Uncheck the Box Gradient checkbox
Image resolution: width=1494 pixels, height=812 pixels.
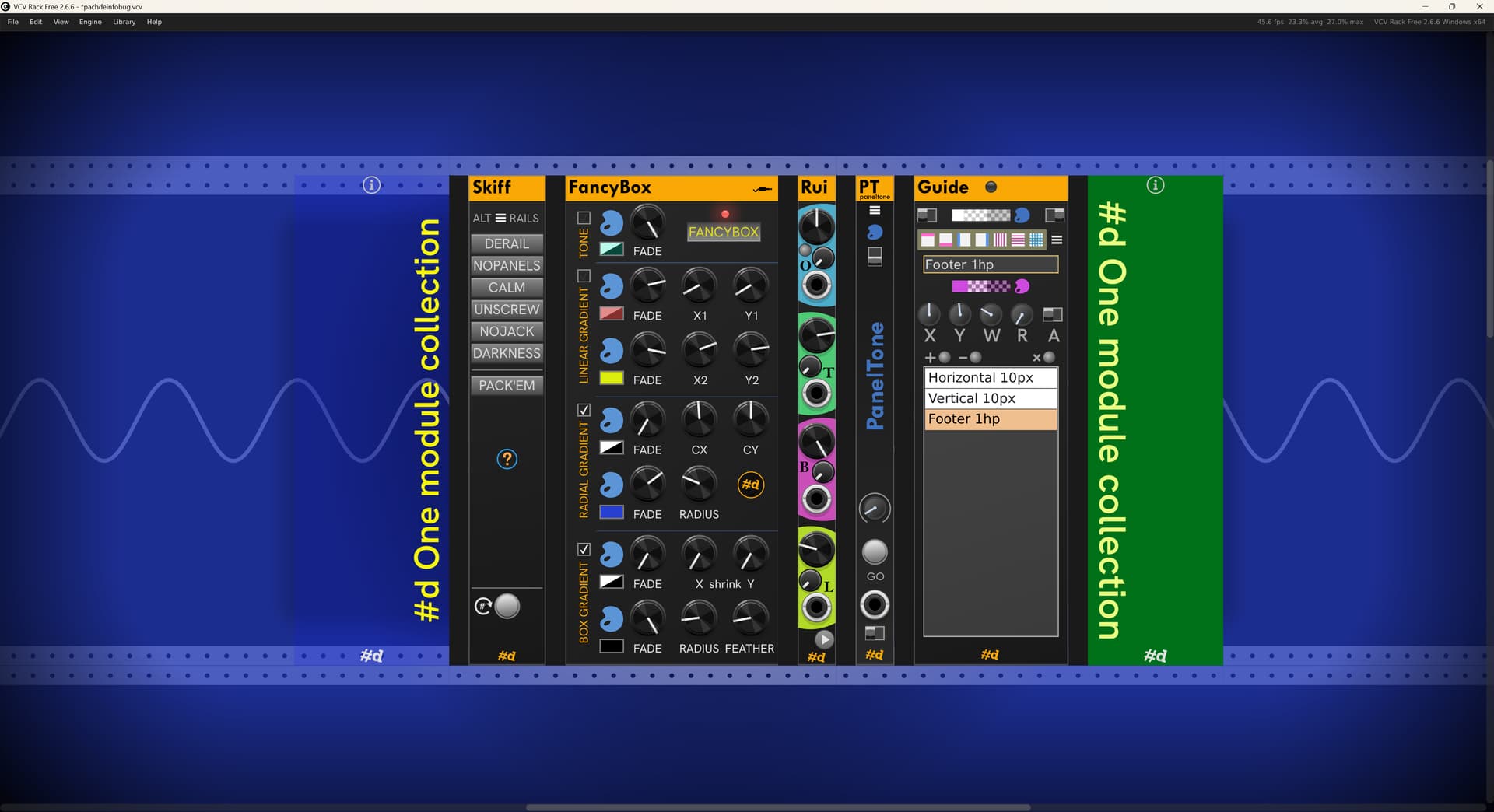click(x=584, y=549)
